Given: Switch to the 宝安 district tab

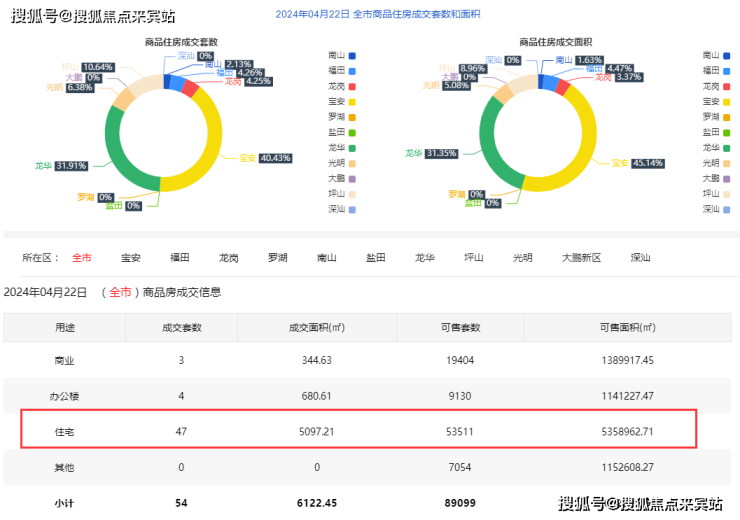Looking at the screenshot, I should click(131, 258).
